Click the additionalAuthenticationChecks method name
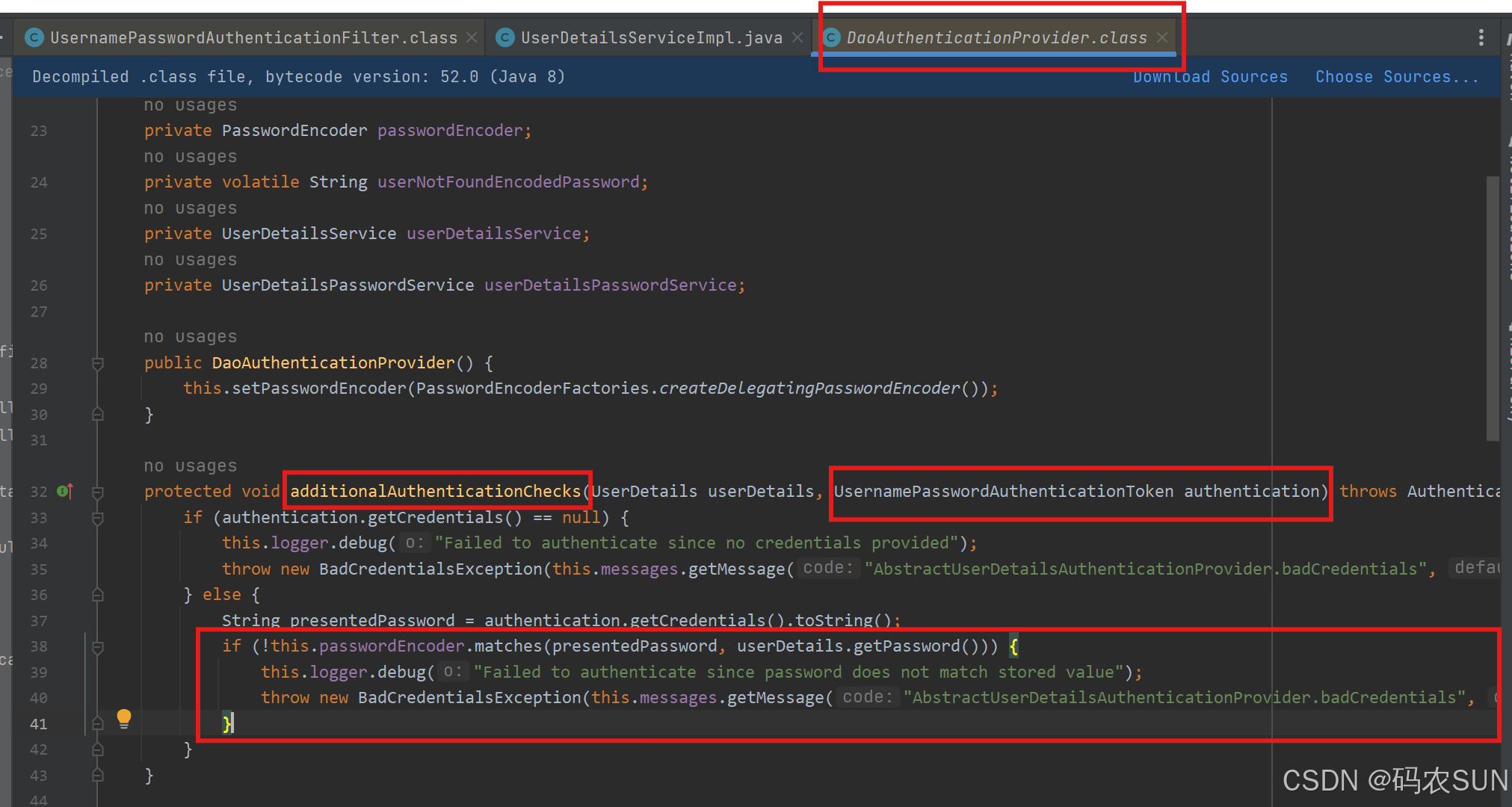1512x807 pixels. (436, 491)
